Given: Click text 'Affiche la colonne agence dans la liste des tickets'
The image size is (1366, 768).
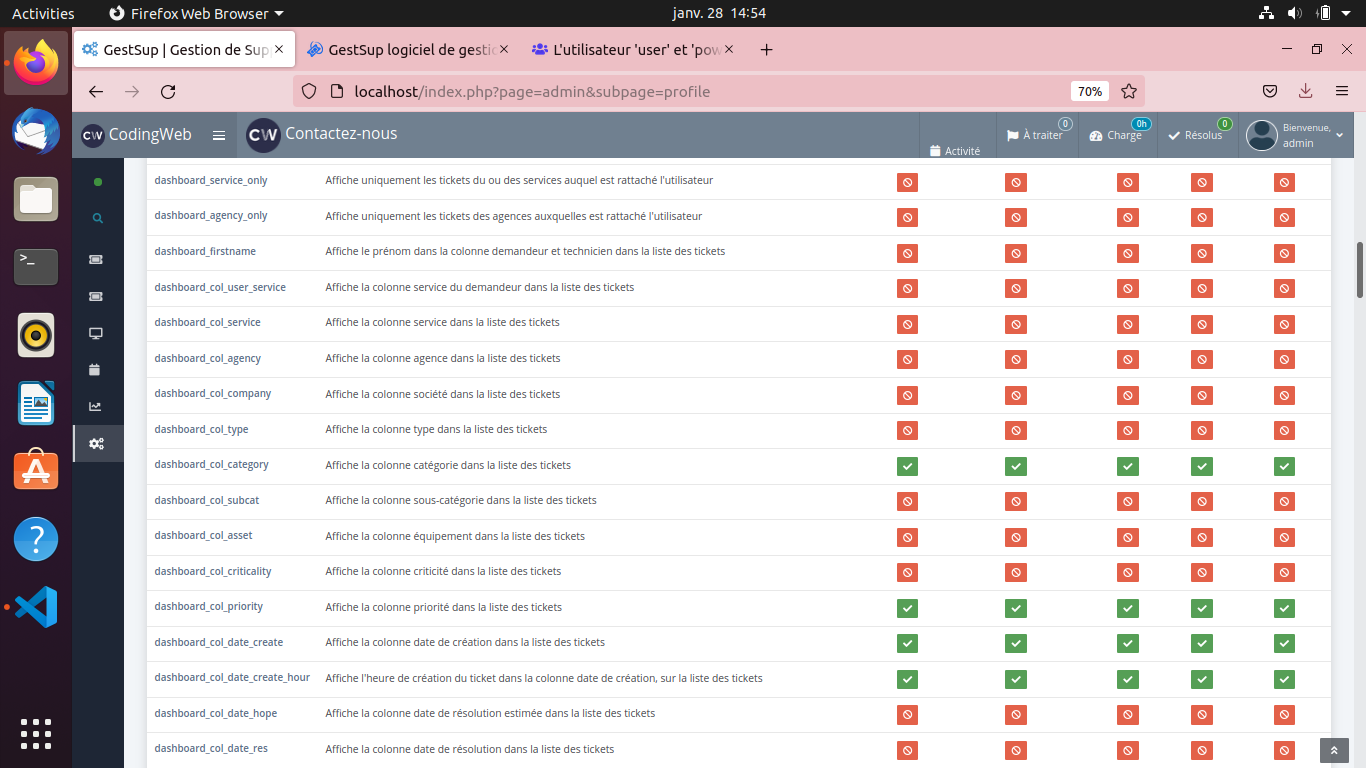Looking at the screenshot, I should [443, 358].
